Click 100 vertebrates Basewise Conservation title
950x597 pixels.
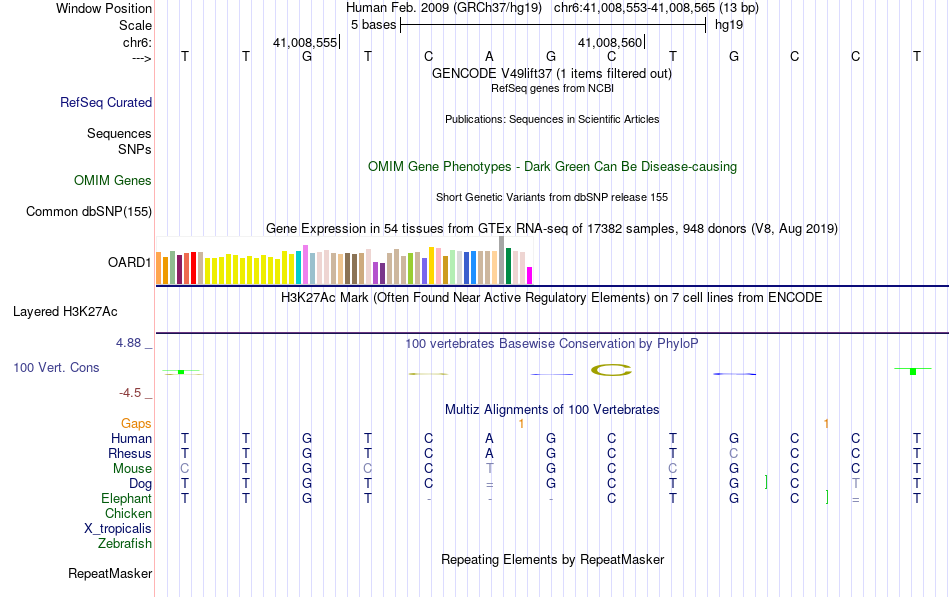tap(552, 344)
